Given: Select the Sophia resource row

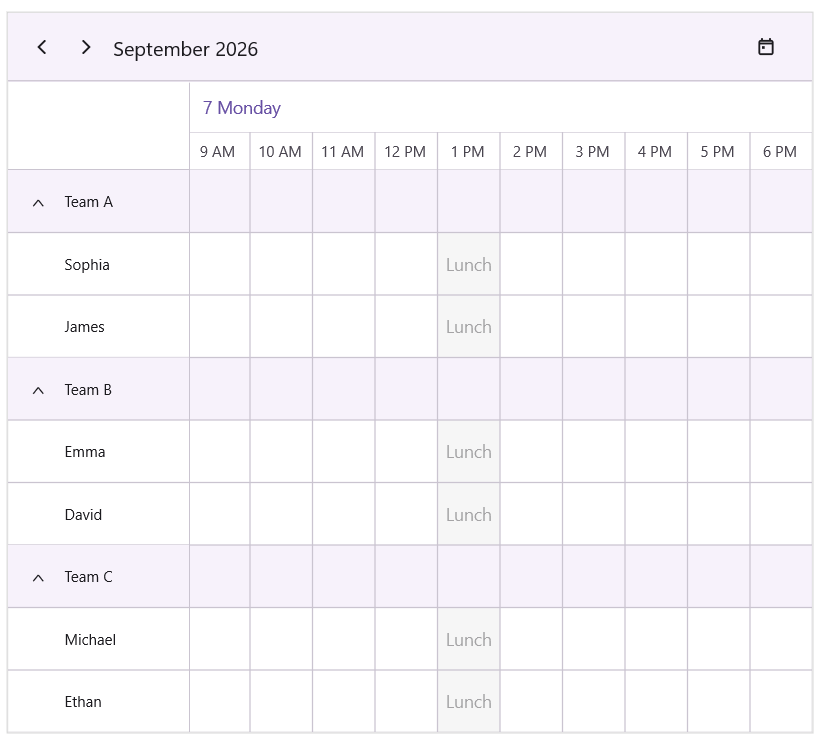Looking at the screenshot, I should tap(98, 264).
